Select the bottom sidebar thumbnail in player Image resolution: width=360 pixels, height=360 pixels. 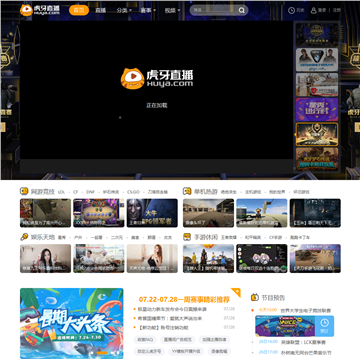tap(317, 159)
